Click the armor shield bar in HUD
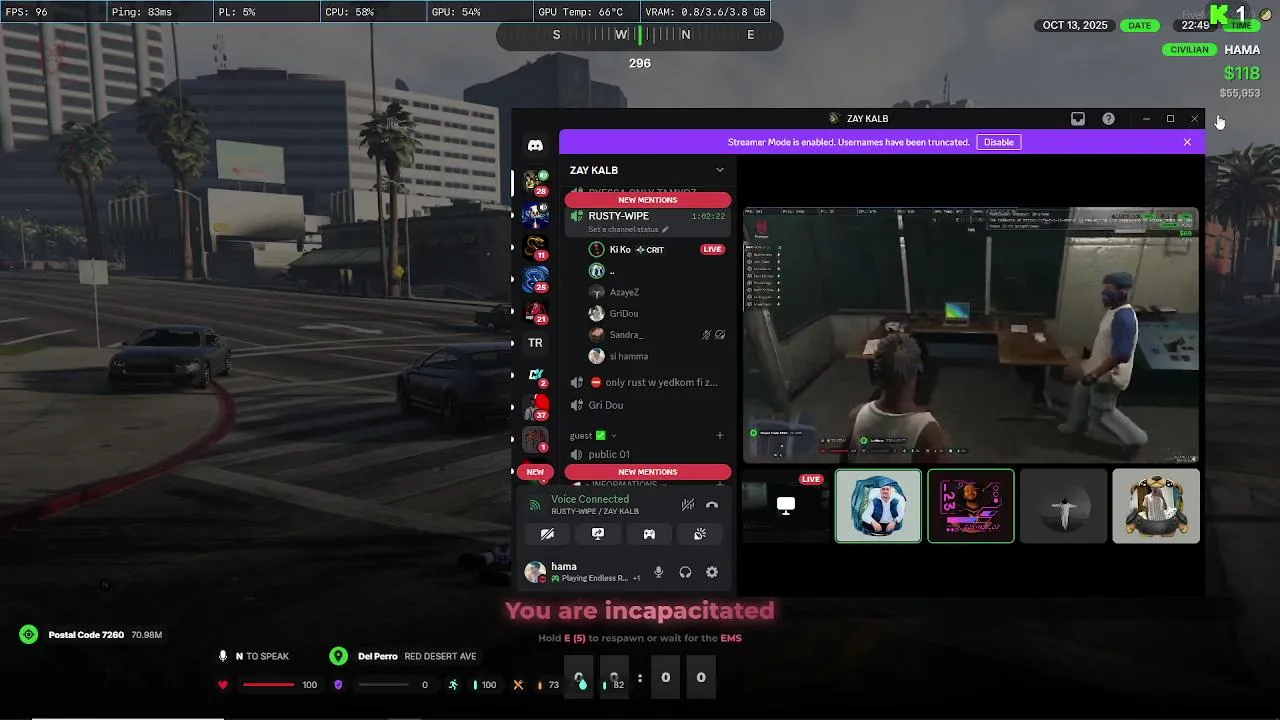Screen dimensions: 1280x720 coord(383,685)
